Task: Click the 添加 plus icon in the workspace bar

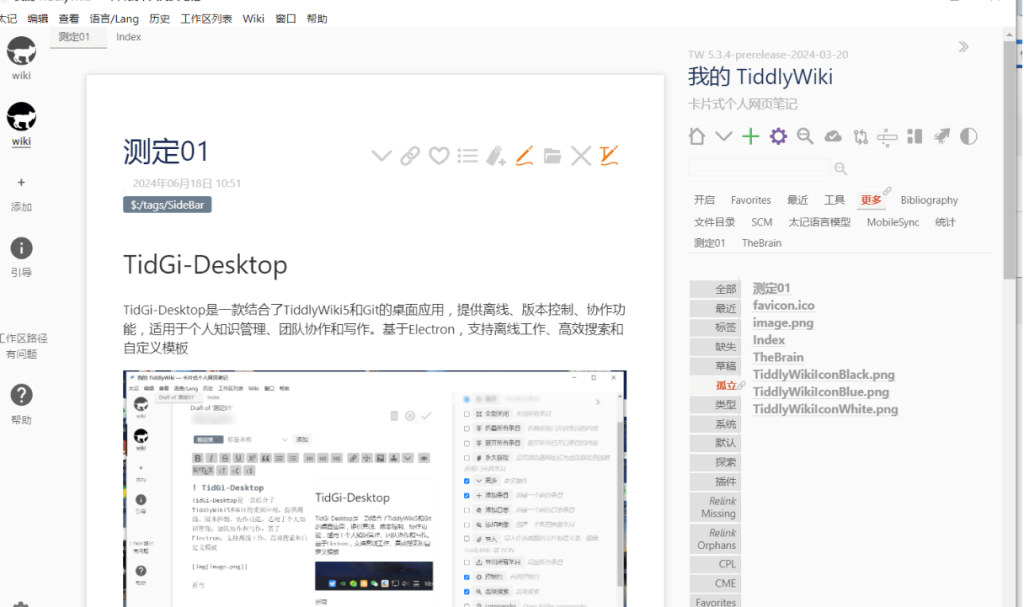Action: click(21, 182)
